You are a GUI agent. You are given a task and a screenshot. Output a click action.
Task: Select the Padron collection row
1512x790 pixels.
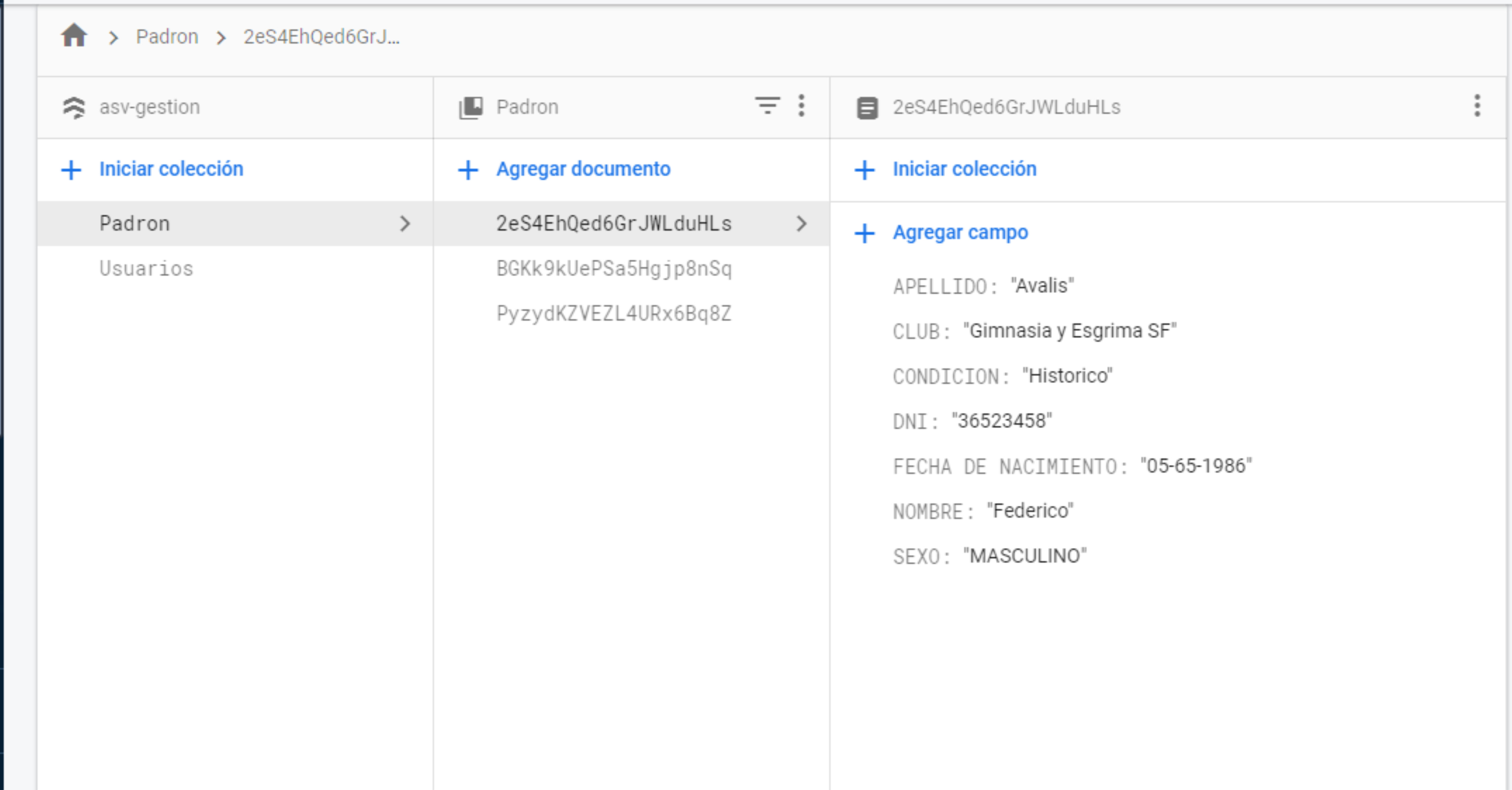(x=235, y=223)
